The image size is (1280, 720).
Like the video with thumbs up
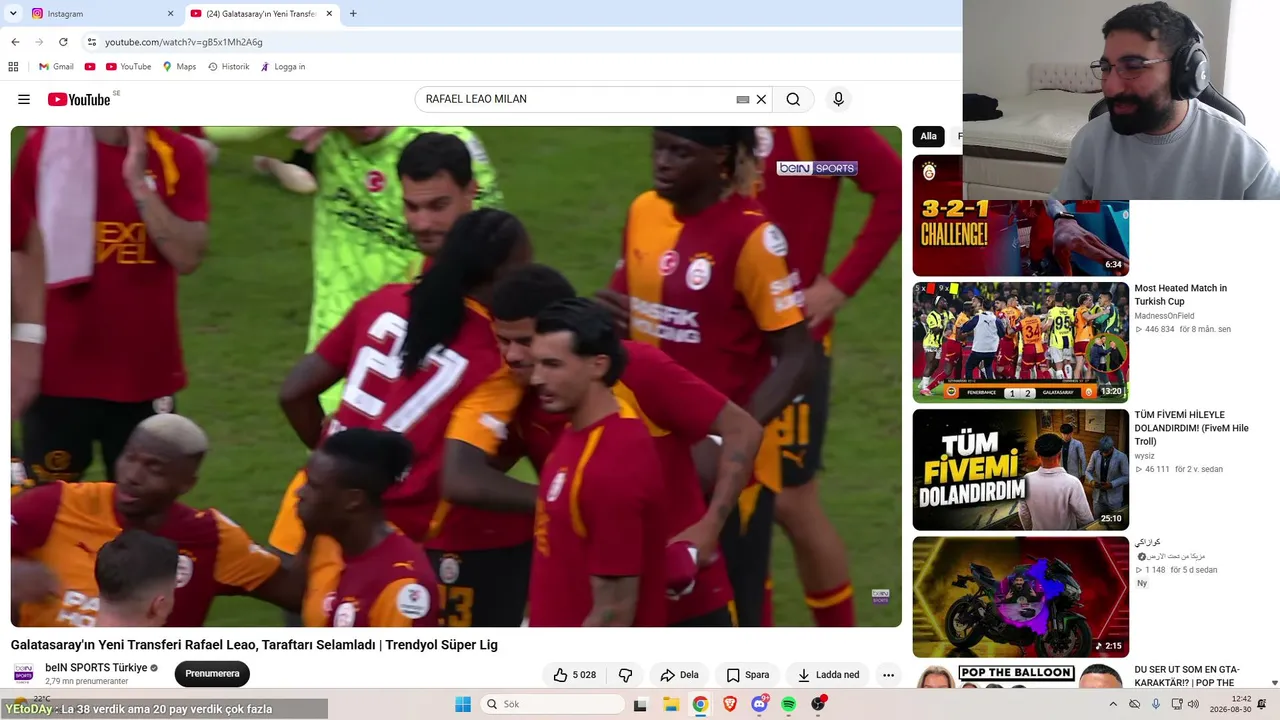click(575, 675)
